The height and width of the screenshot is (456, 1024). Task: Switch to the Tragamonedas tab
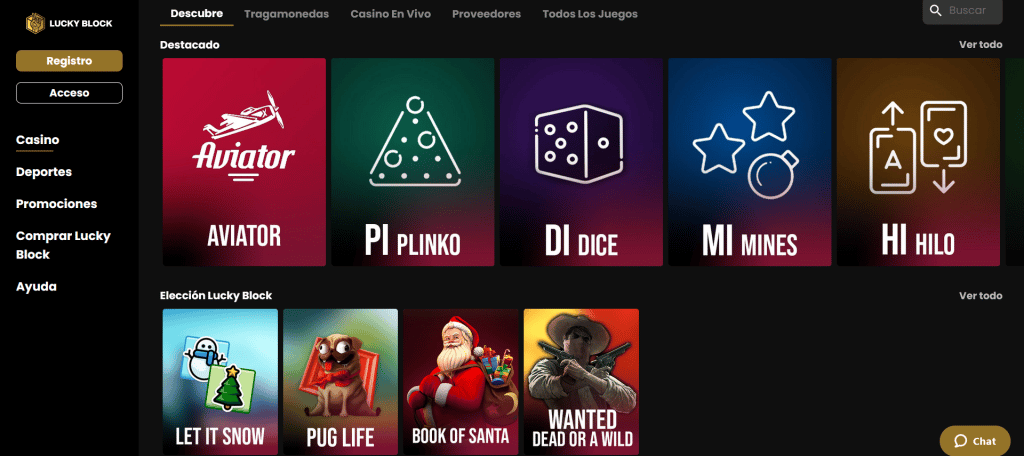pos(287,14)
